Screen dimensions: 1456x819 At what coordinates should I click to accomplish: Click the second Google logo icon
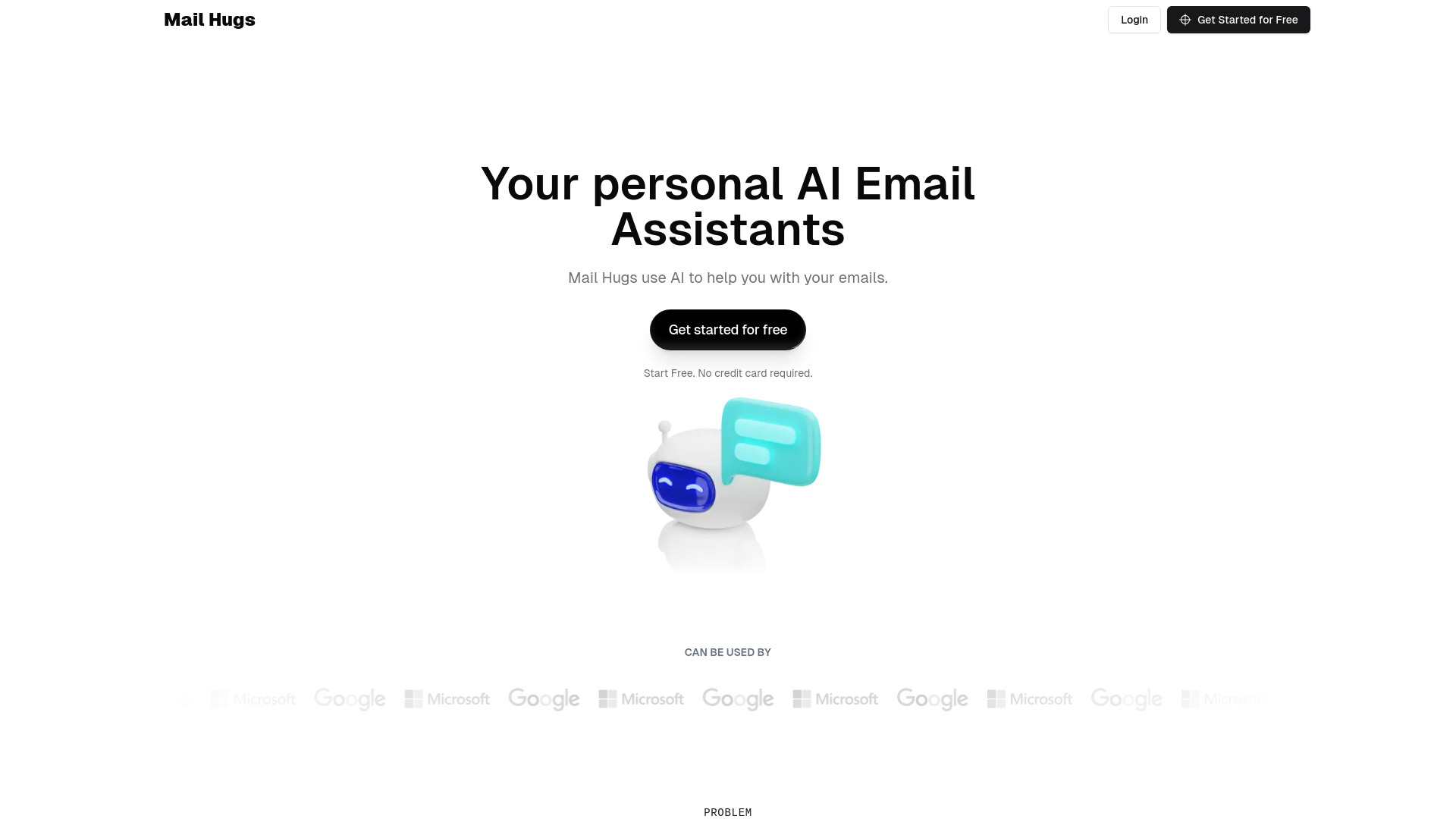tap(545, 699)
